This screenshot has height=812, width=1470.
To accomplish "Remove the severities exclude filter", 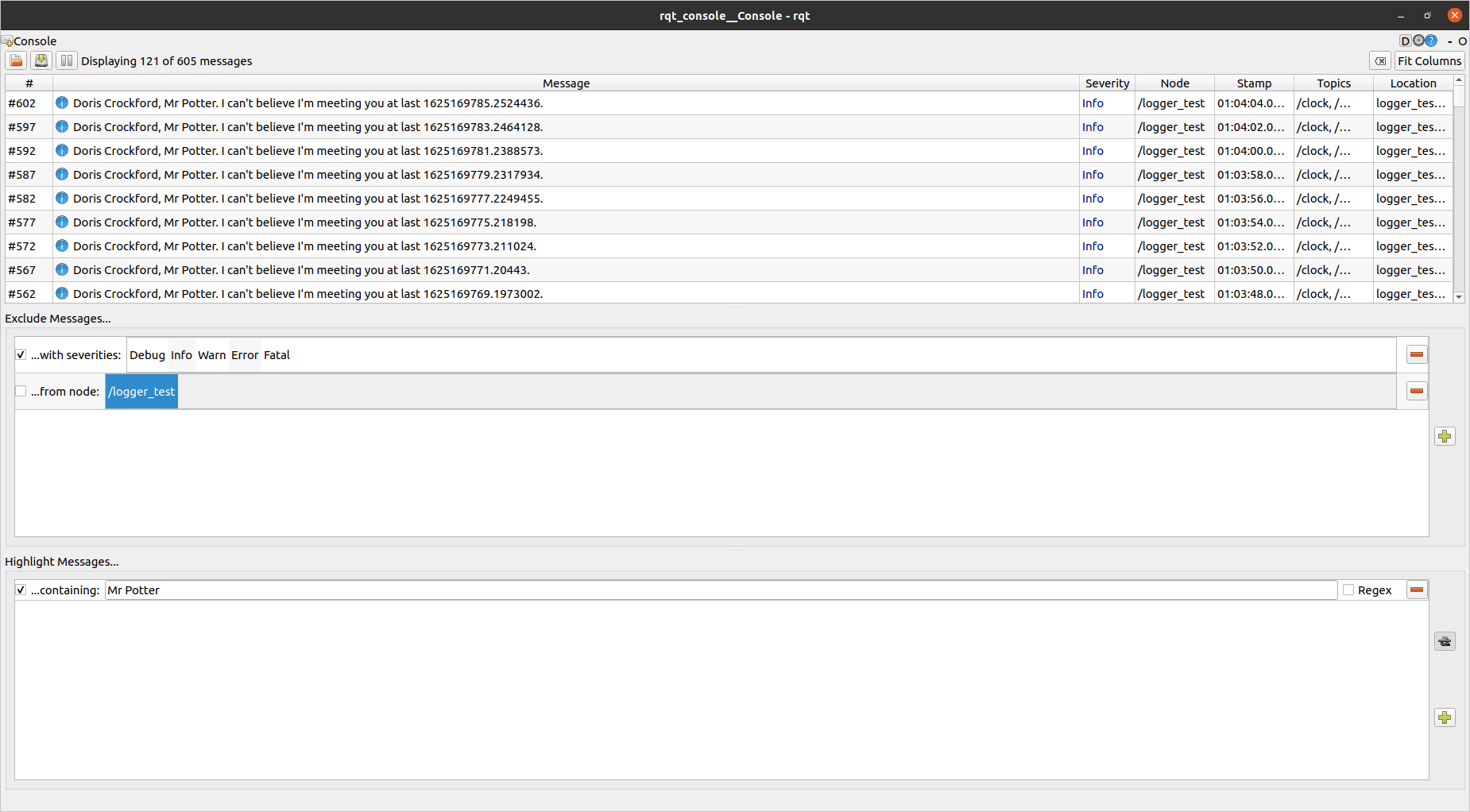I will (1417, 354).
